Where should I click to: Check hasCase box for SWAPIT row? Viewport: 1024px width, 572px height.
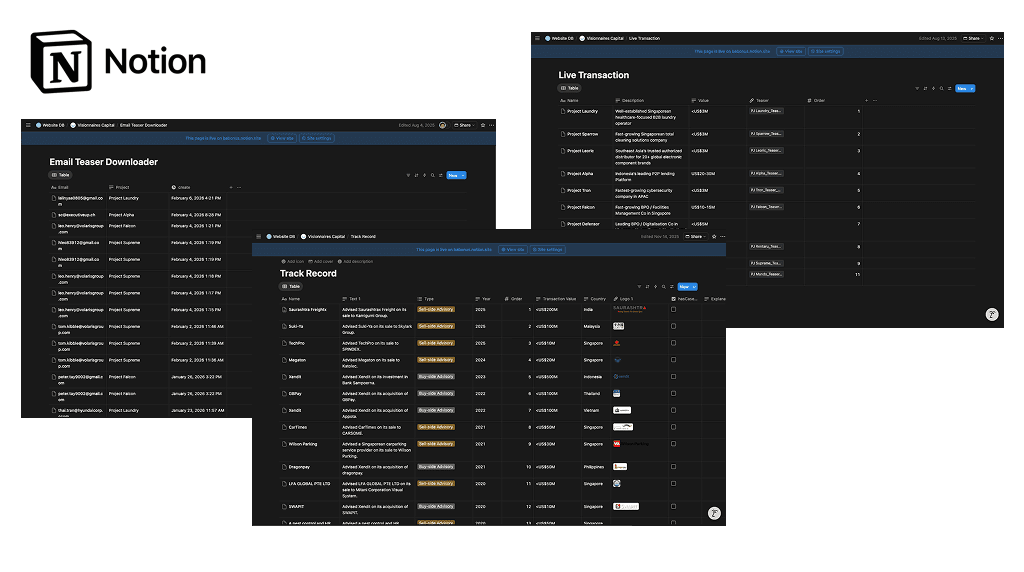click(673, 506)
